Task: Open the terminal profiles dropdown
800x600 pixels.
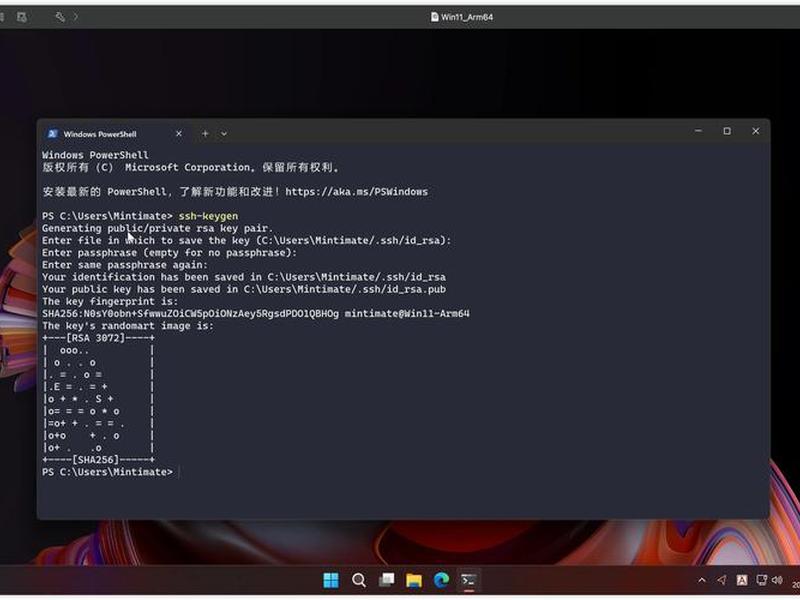Action: tap(223, 134)
